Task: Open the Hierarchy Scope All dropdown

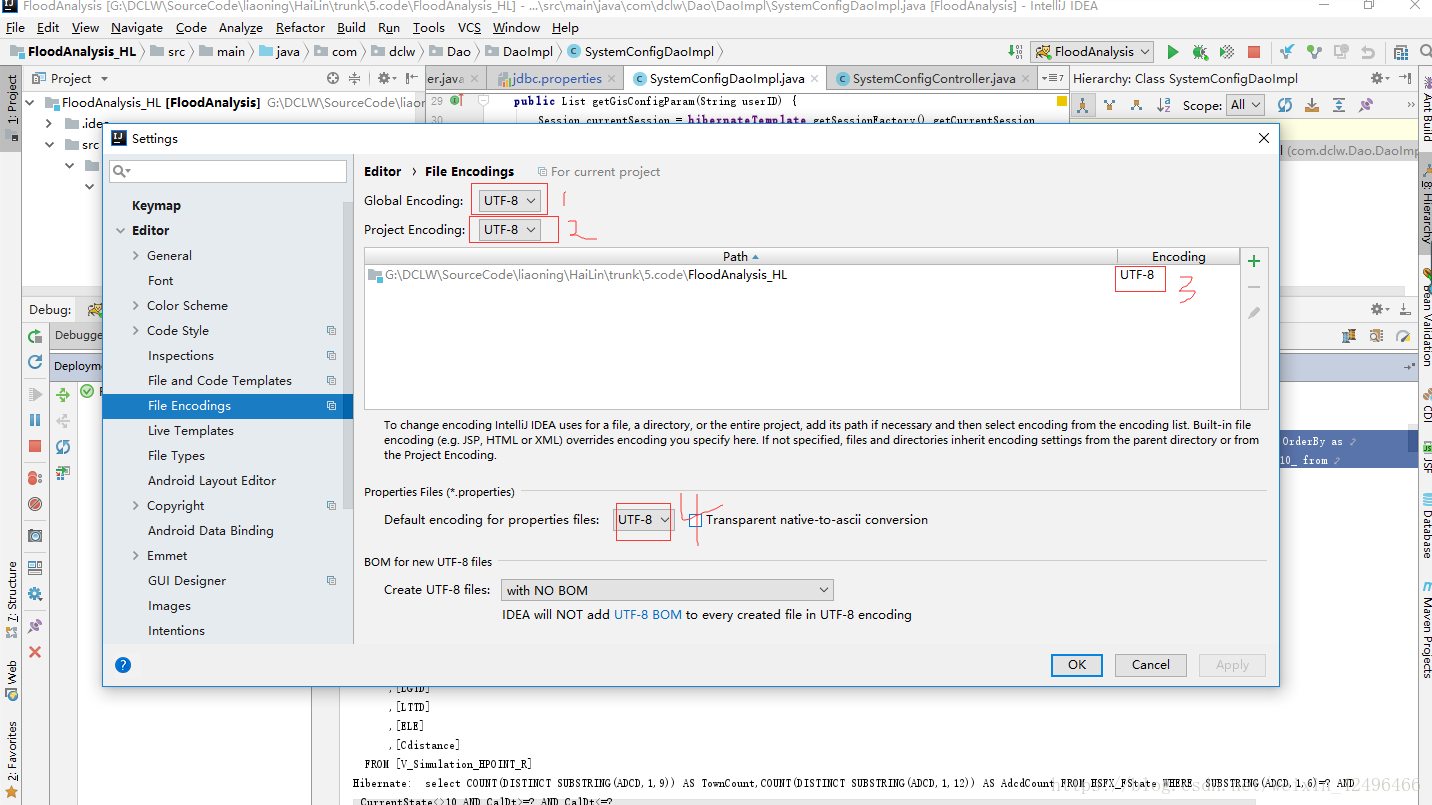Action: 1246,105
